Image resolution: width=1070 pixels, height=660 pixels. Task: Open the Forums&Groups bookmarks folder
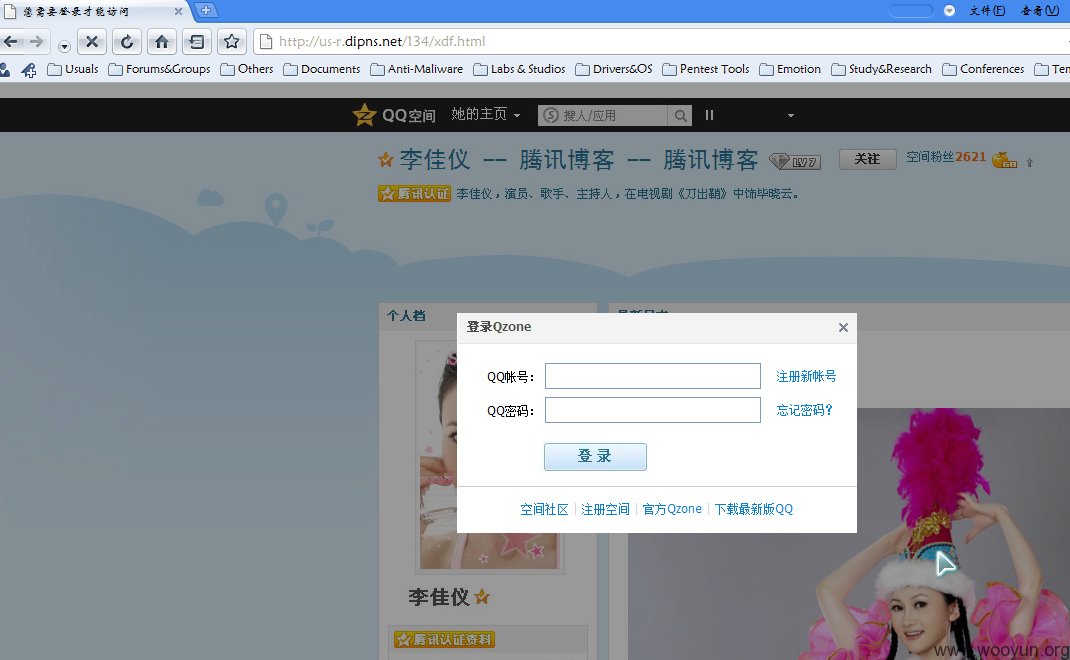pos(159,69)
